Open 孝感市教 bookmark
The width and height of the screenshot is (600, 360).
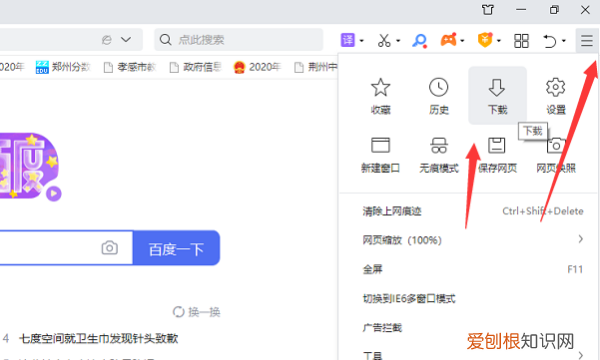tap(130, 67)
